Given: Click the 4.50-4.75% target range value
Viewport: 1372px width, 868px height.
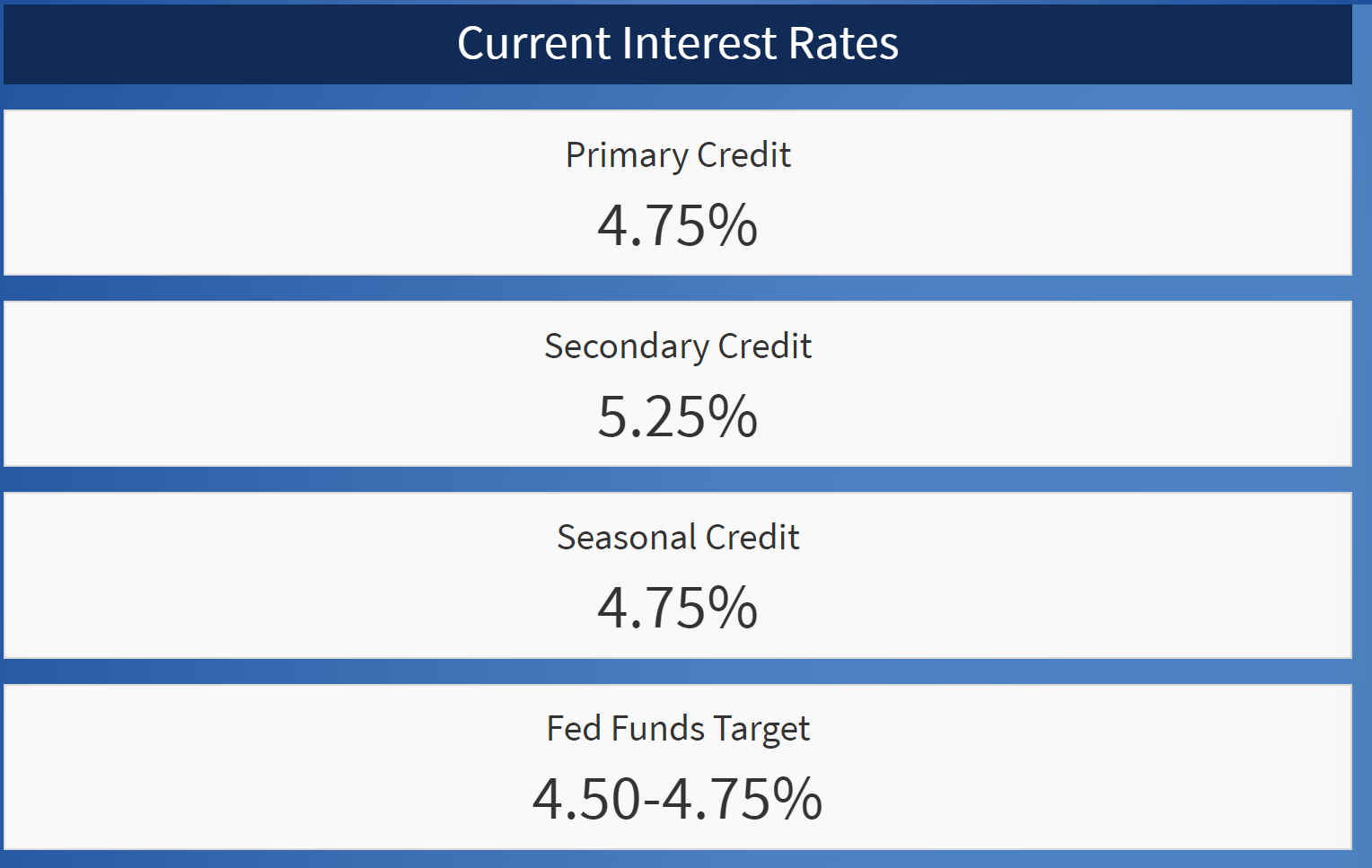Looking at the screenshot, I should coord(677,799).
